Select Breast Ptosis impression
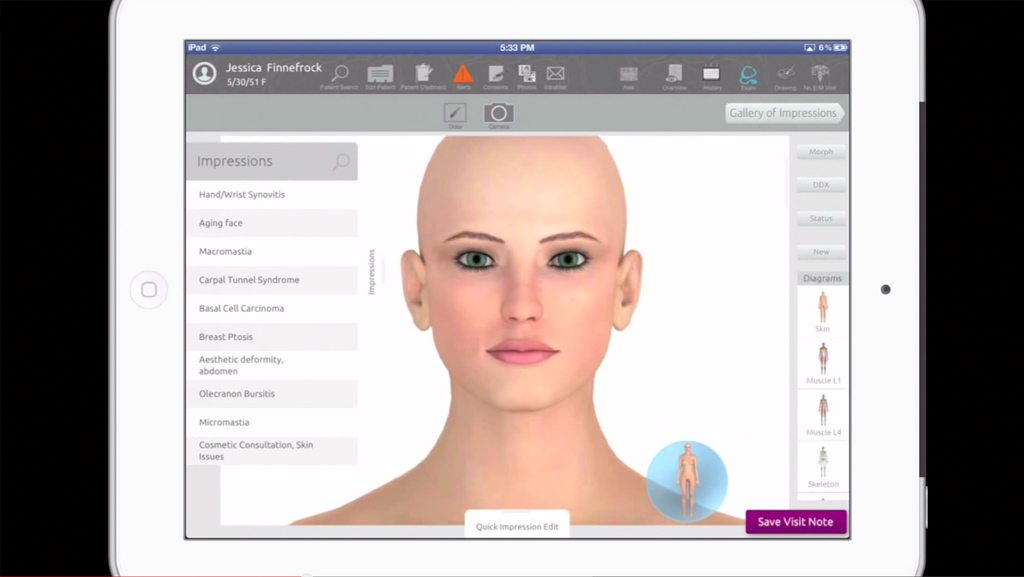The width and height of the screenshot is (1024, 577). pyautogui.click(x=272, y=337)
